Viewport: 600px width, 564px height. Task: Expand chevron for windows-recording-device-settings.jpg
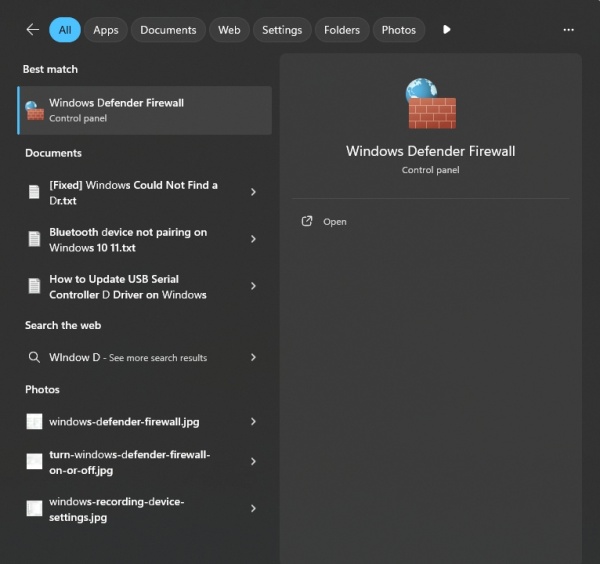[x=253, y=509]
